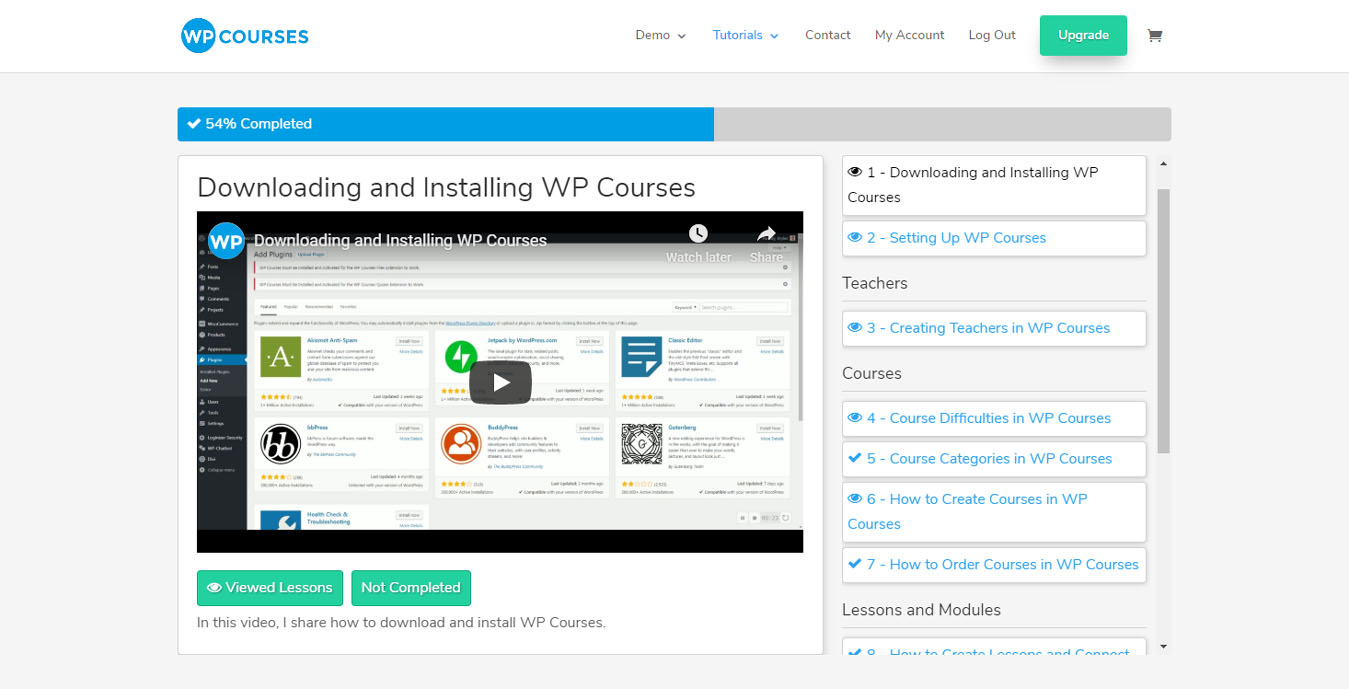1349x689 pixels.
Task: Toggle the Viewed Lessons button
Action: tap(270, 588)
